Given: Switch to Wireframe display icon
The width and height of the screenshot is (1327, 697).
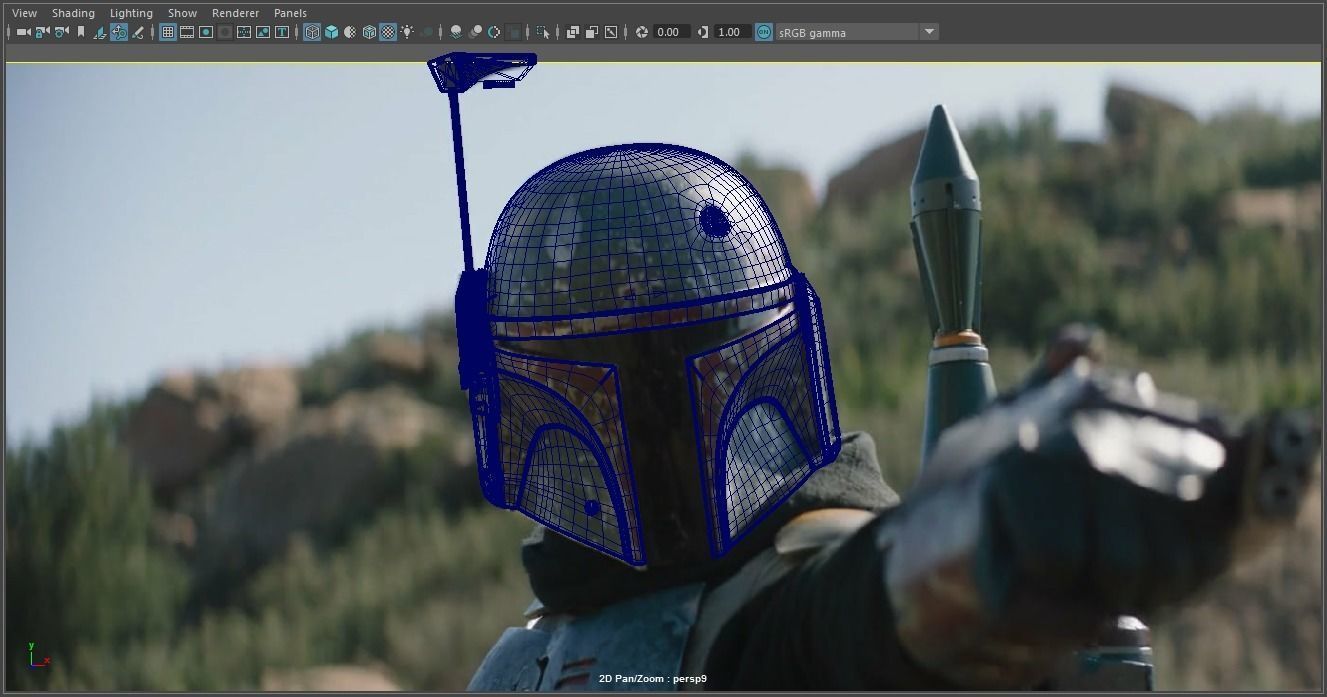Looking at the screenshot, I should click(x=312, y=32).
